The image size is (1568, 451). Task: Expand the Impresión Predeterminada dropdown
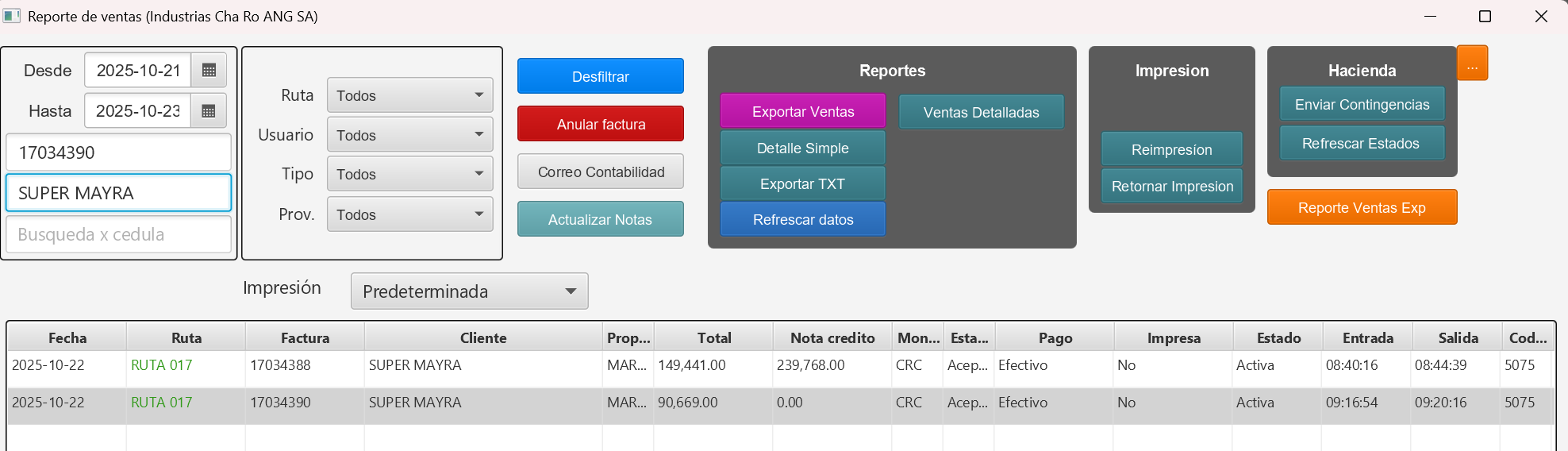tap(469, 291)
